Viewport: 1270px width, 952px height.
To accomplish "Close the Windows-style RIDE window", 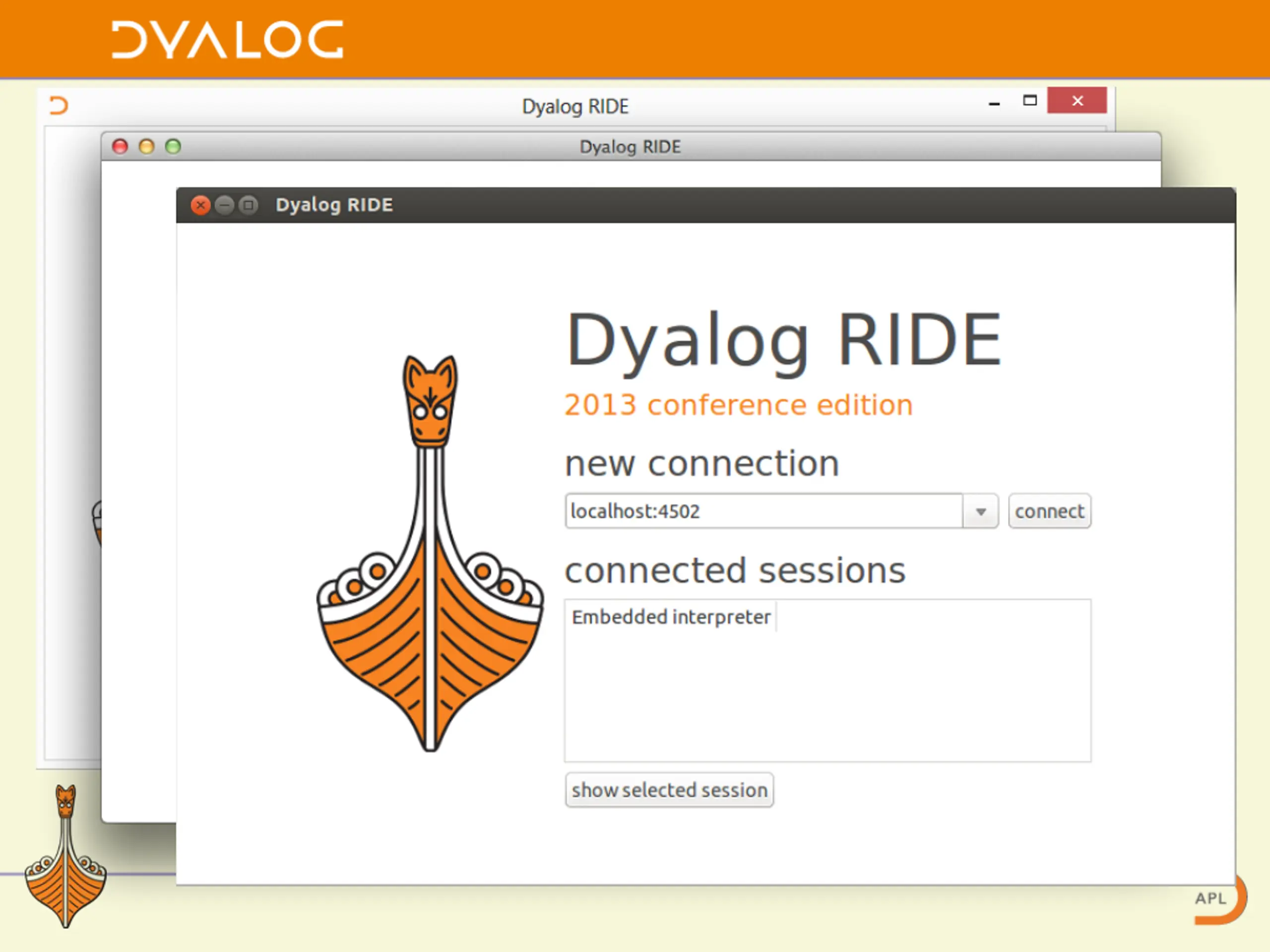I will tap(1077, 101).
